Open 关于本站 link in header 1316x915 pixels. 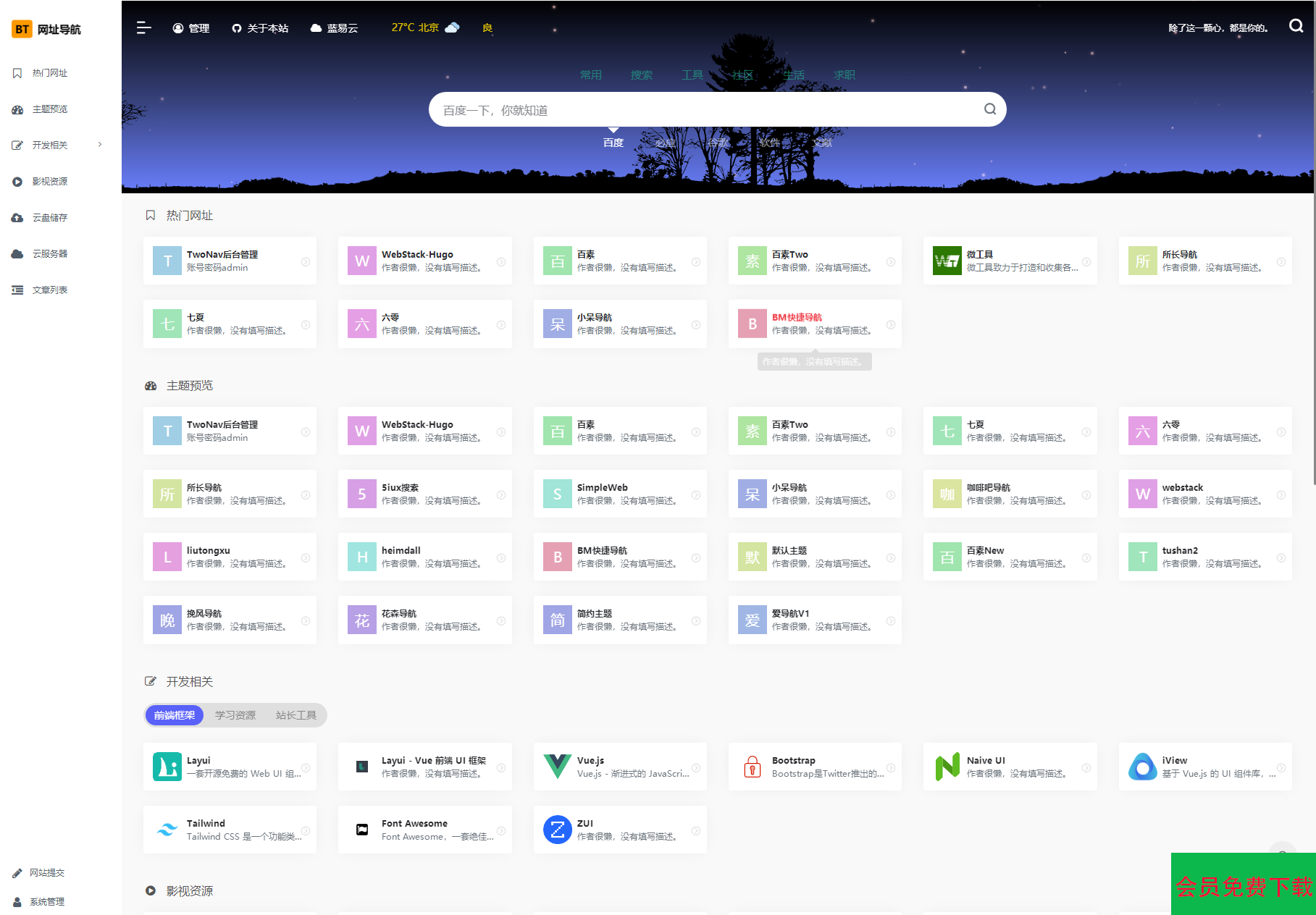(260, 28)
